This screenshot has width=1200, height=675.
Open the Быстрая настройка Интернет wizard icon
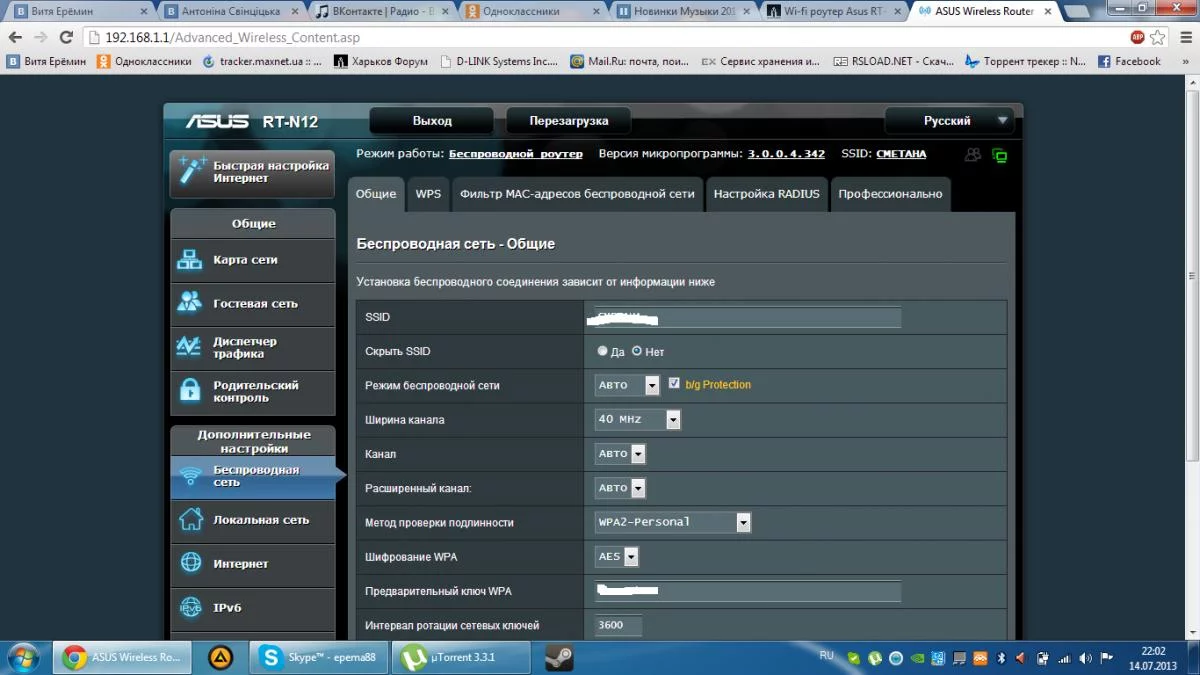190,171
